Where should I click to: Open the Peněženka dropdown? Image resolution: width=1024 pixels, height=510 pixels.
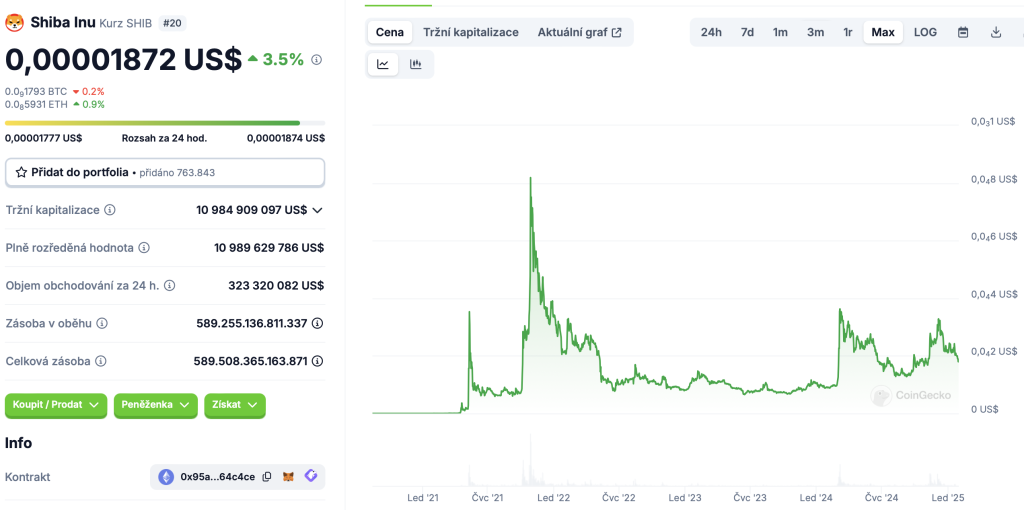[155, 405]
